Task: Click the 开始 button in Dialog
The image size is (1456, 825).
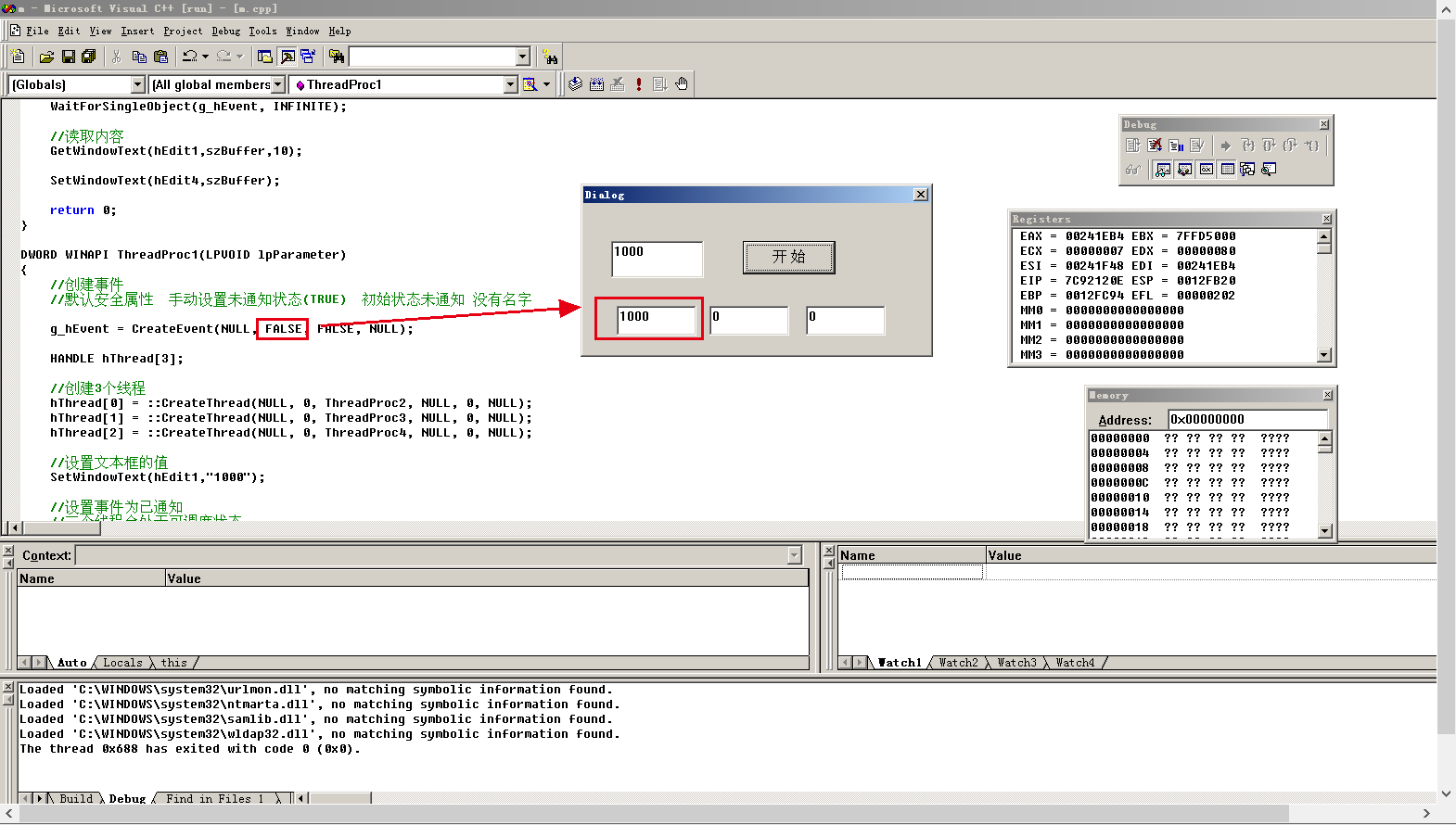Action: pos(789,257)
